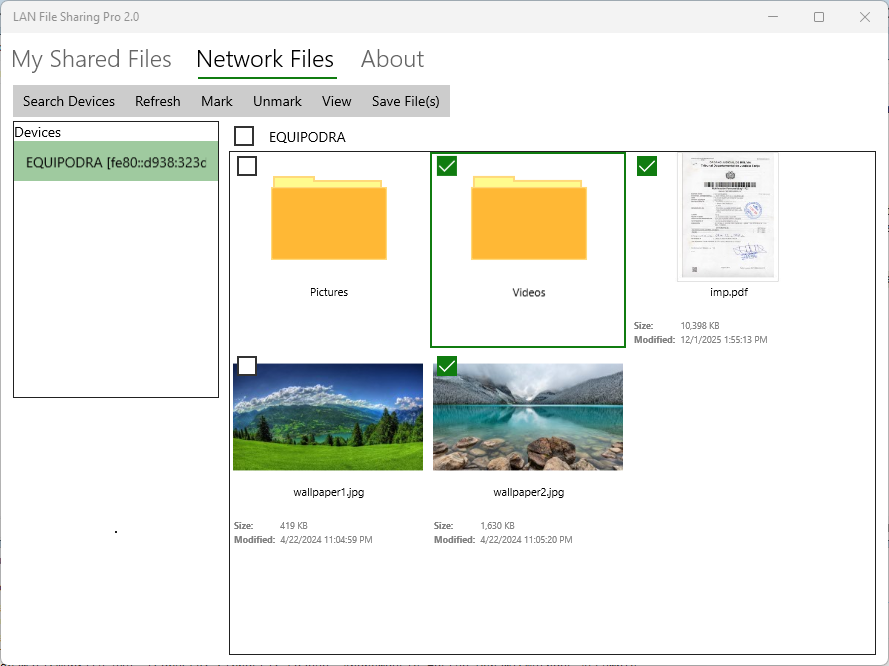
Task: Enable the wallpaper1.jpg checkbox
Action: (x=246, y=366)
